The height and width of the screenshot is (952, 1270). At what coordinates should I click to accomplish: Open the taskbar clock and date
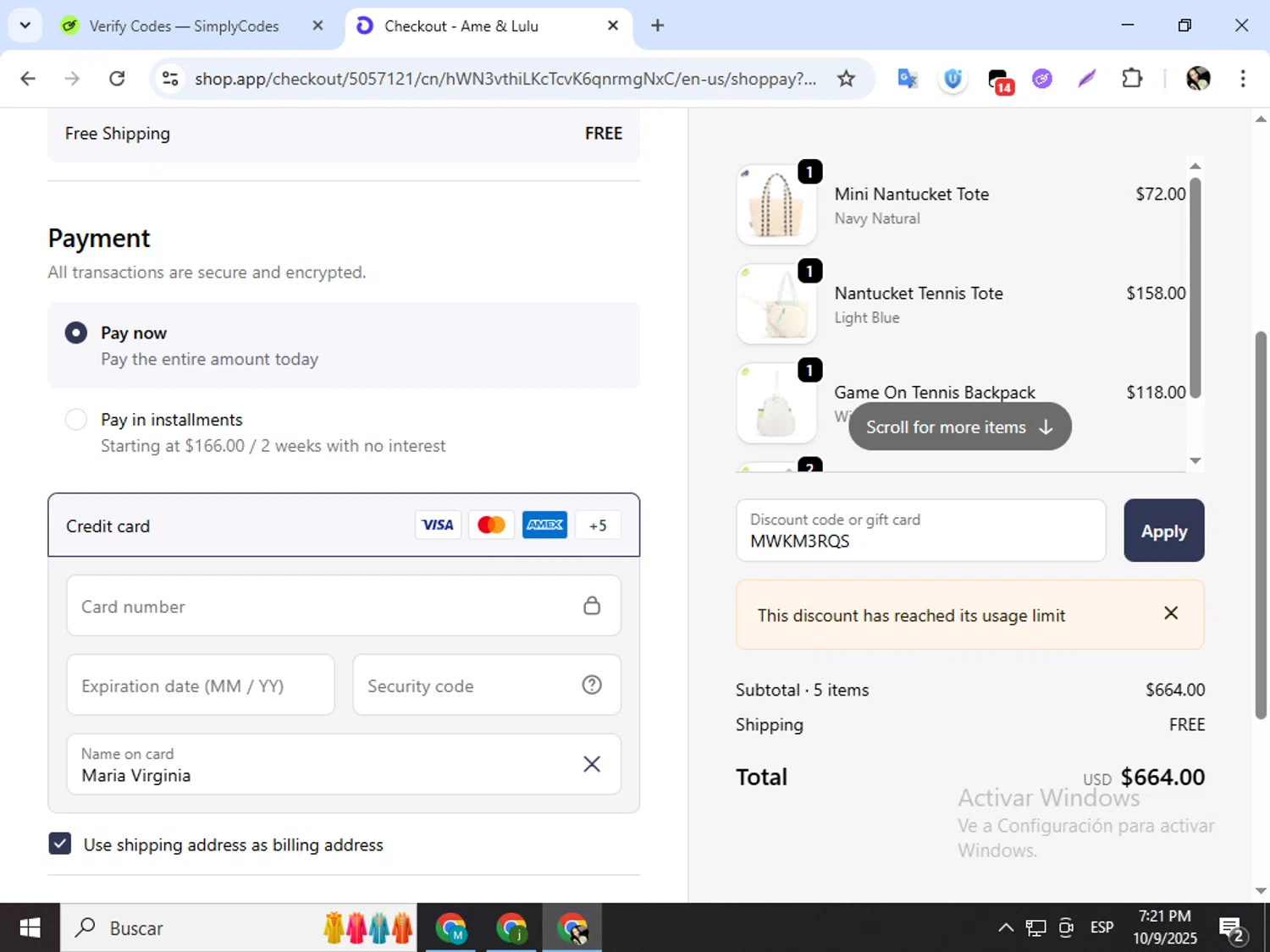(1165, 927)
